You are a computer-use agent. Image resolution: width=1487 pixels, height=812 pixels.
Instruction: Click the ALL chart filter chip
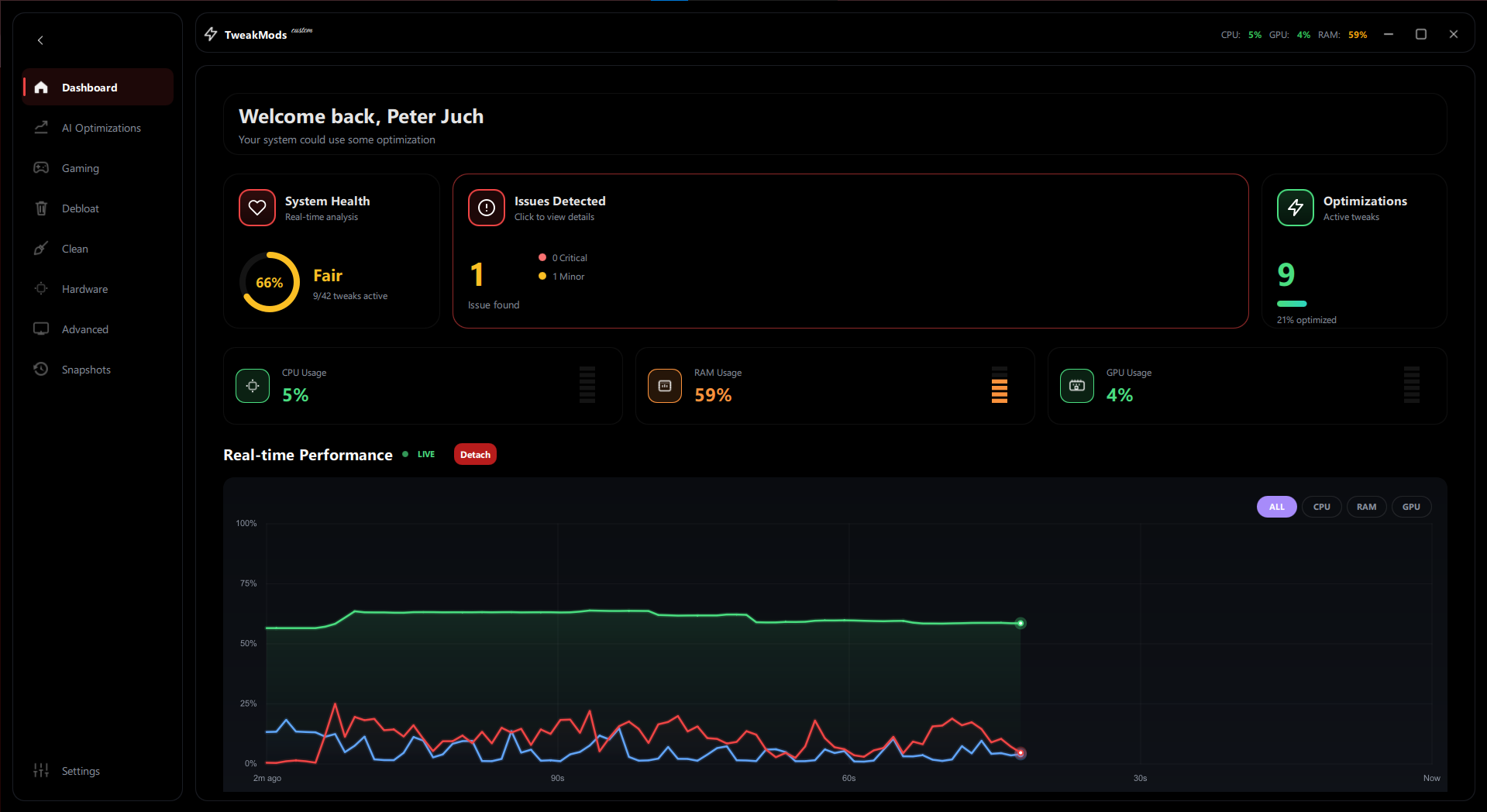click(1275, 506)
